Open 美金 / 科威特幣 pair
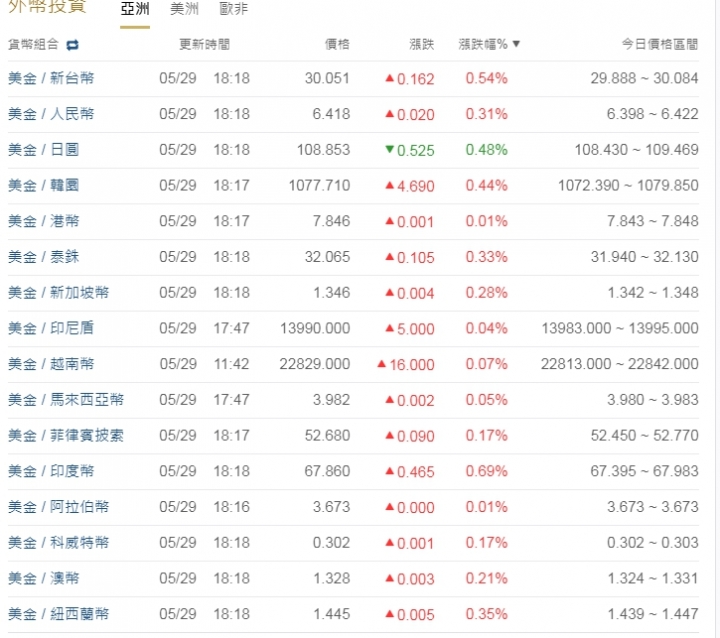Viewport: 720px width, 638px height. point(58,543)
